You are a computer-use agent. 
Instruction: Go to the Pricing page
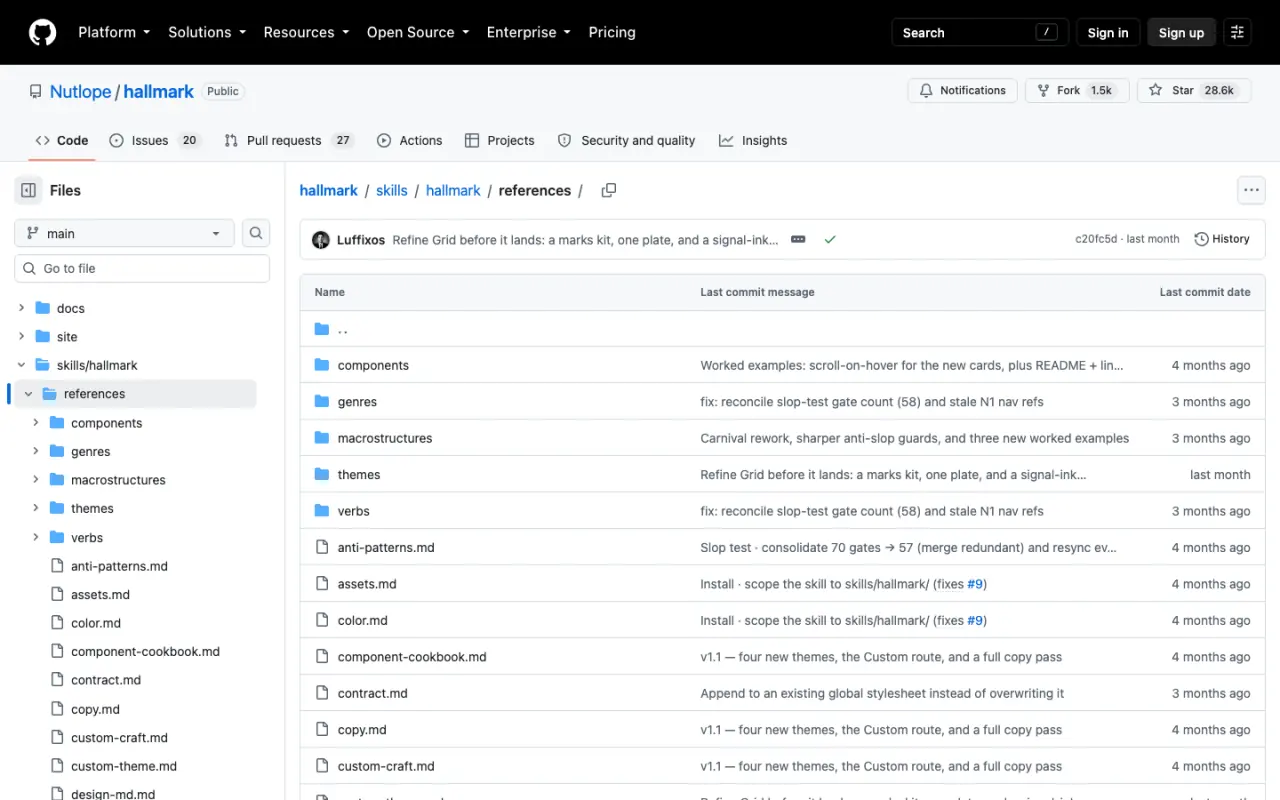tap(612, 32)
